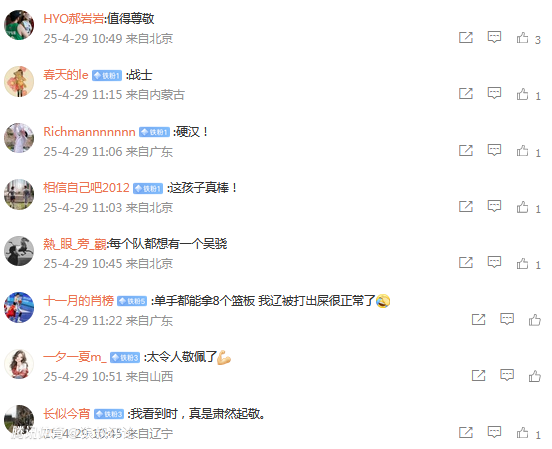Viewport: 552px width, 449px height.
Task: Like the comment 这孩子真棒！
Action: click(522, 207)
